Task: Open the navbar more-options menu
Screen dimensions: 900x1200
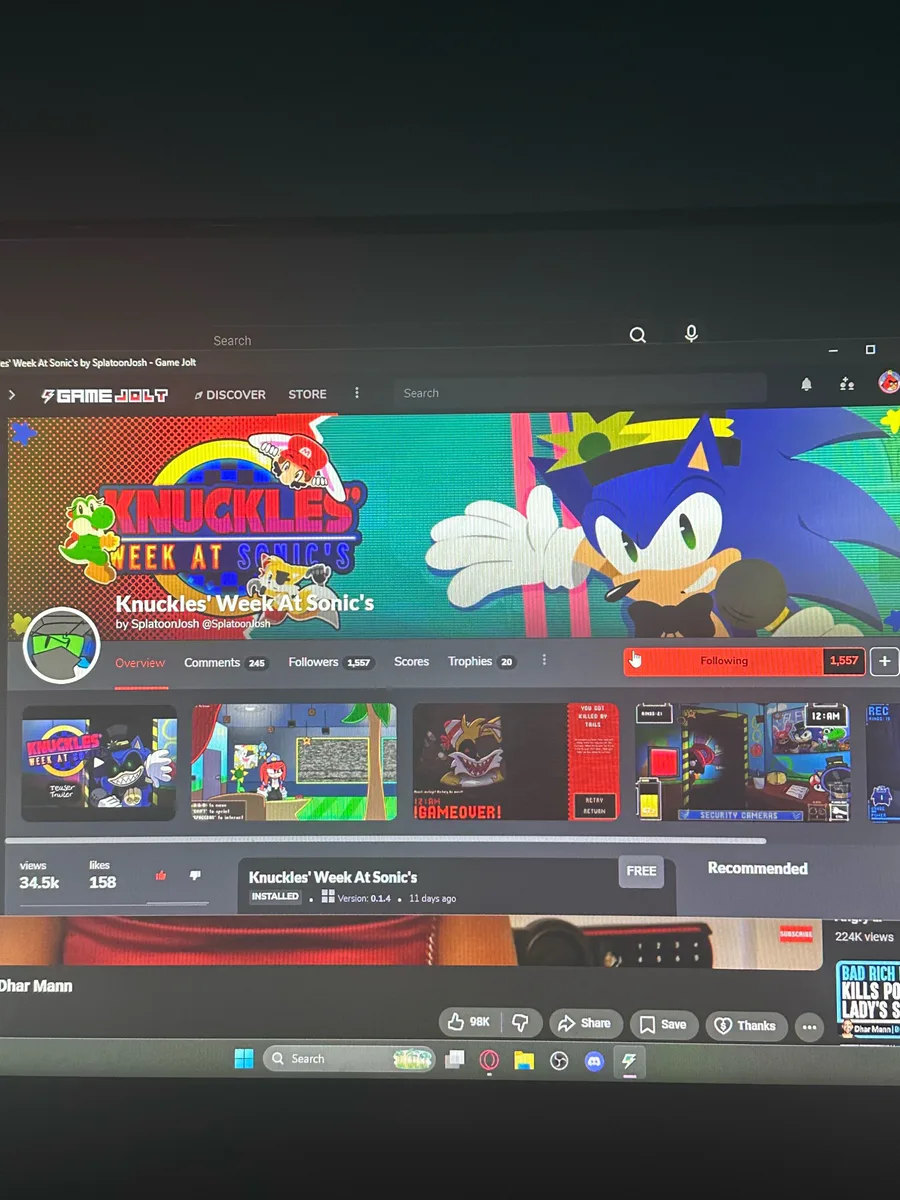Action: pos(357,394)
